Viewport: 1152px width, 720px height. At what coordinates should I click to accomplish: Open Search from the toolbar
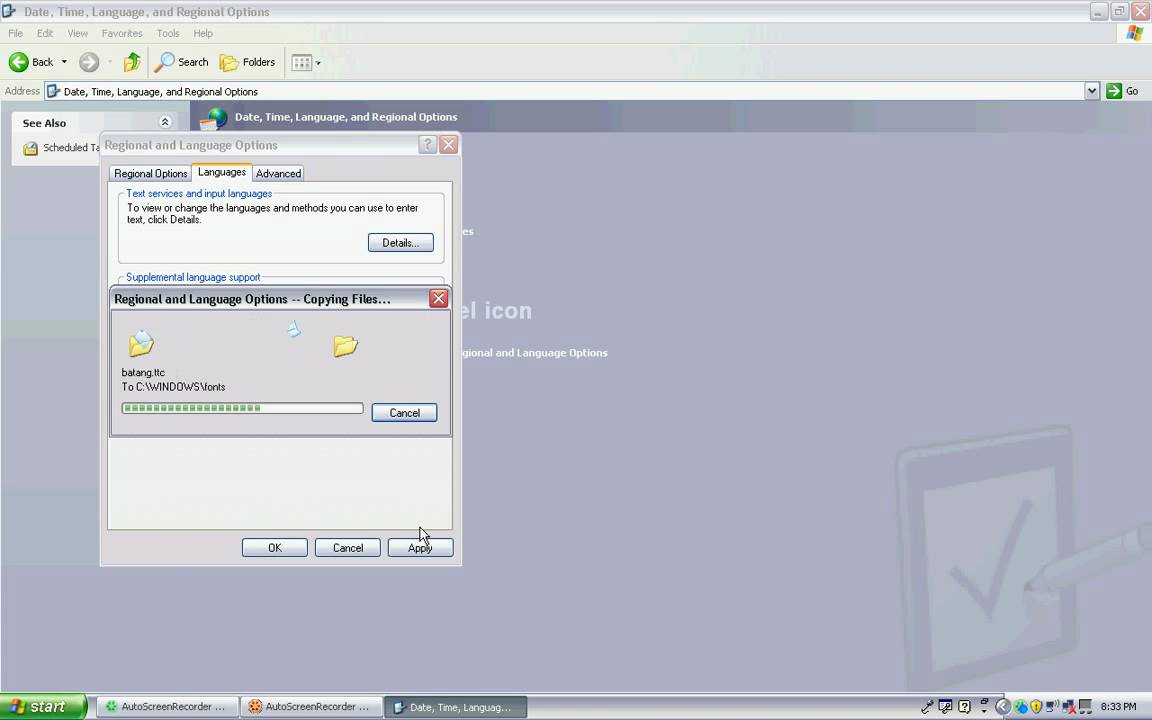(x=181, y=62)
